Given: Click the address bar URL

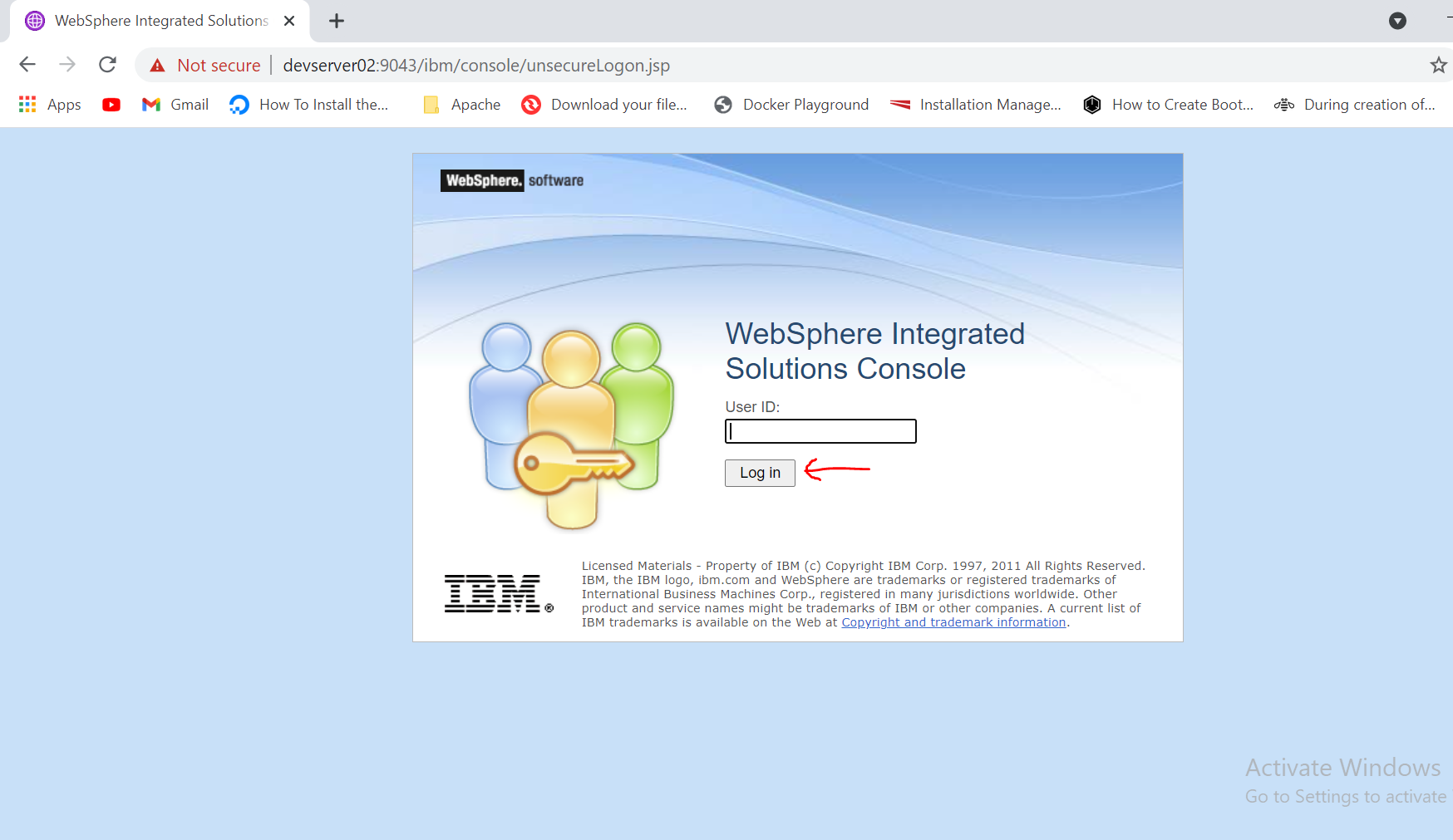Looking at the screenshot, I should pyautogui.click(x=476, y=66).
